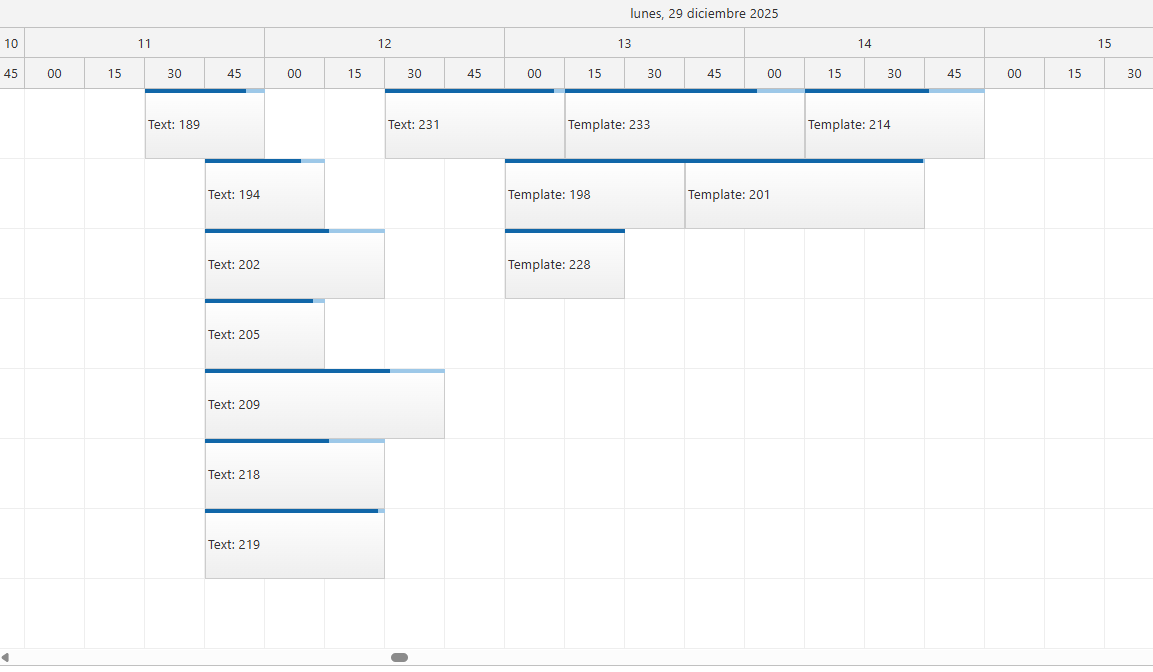Select the hour 12 column header
The height and width of the screenshot is (672, 1153).
[x=384, y=43]
